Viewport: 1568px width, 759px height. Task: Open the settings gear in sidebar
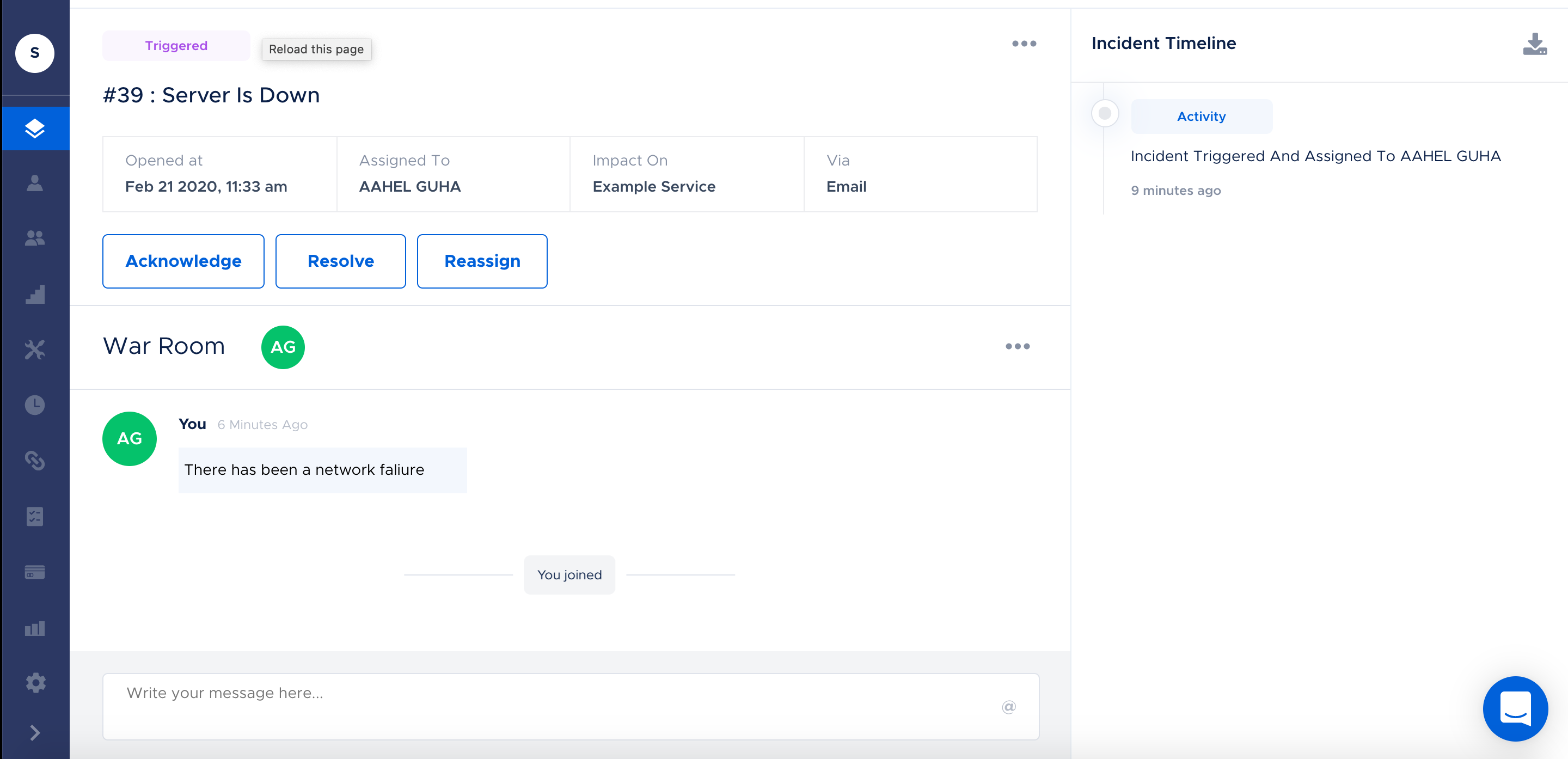pos(35,682)
